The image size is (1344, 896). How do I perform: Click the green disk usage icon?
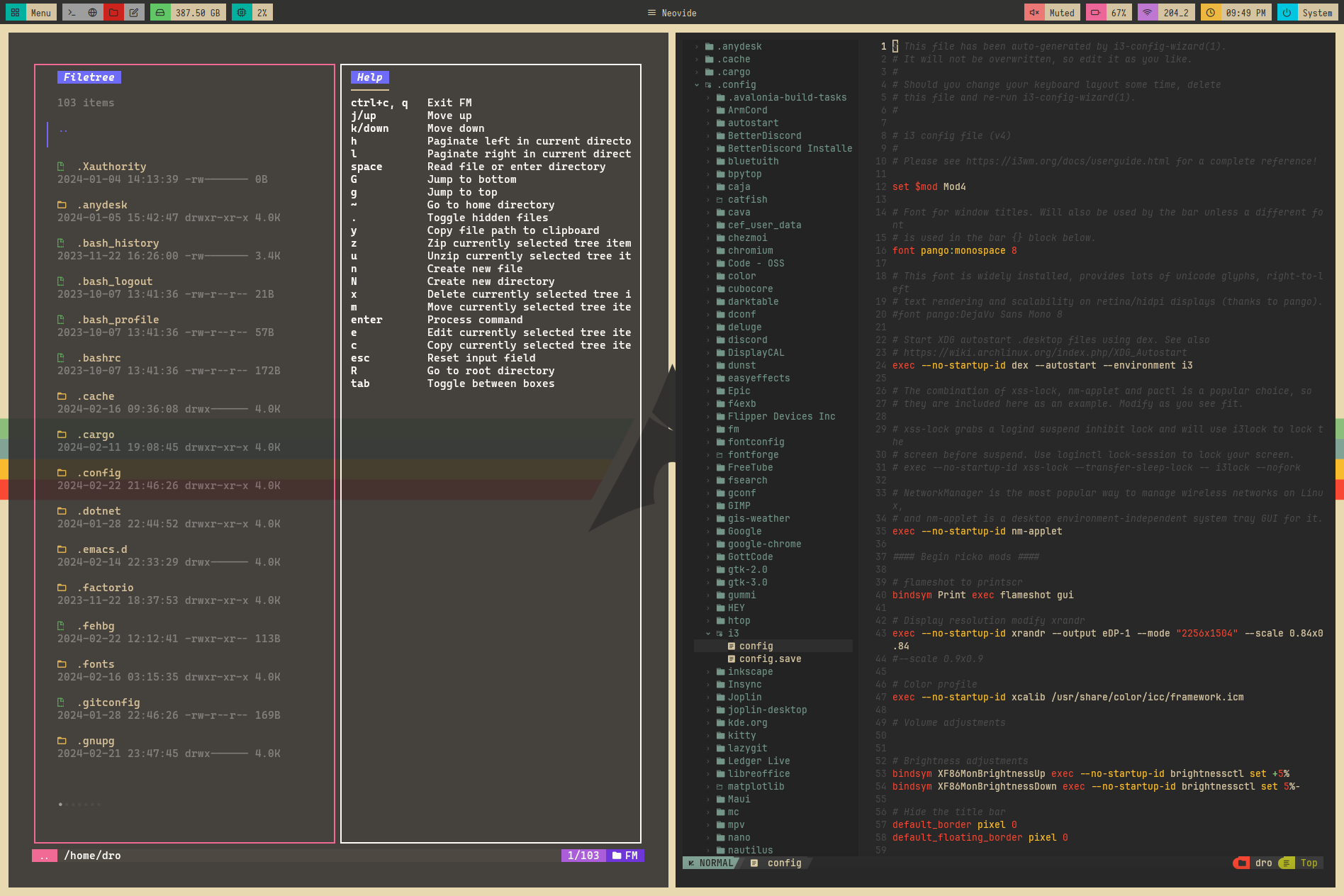coord(160,13)
